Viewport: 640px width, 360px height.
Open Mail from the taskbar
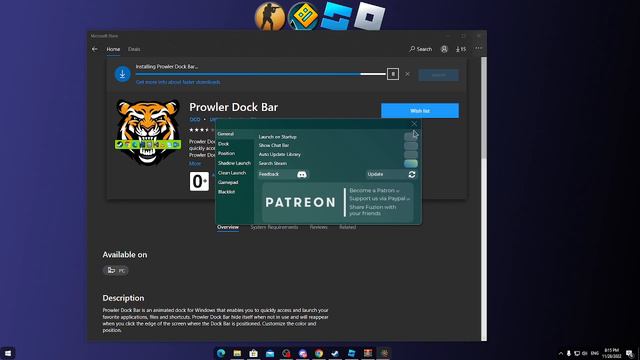270,353
